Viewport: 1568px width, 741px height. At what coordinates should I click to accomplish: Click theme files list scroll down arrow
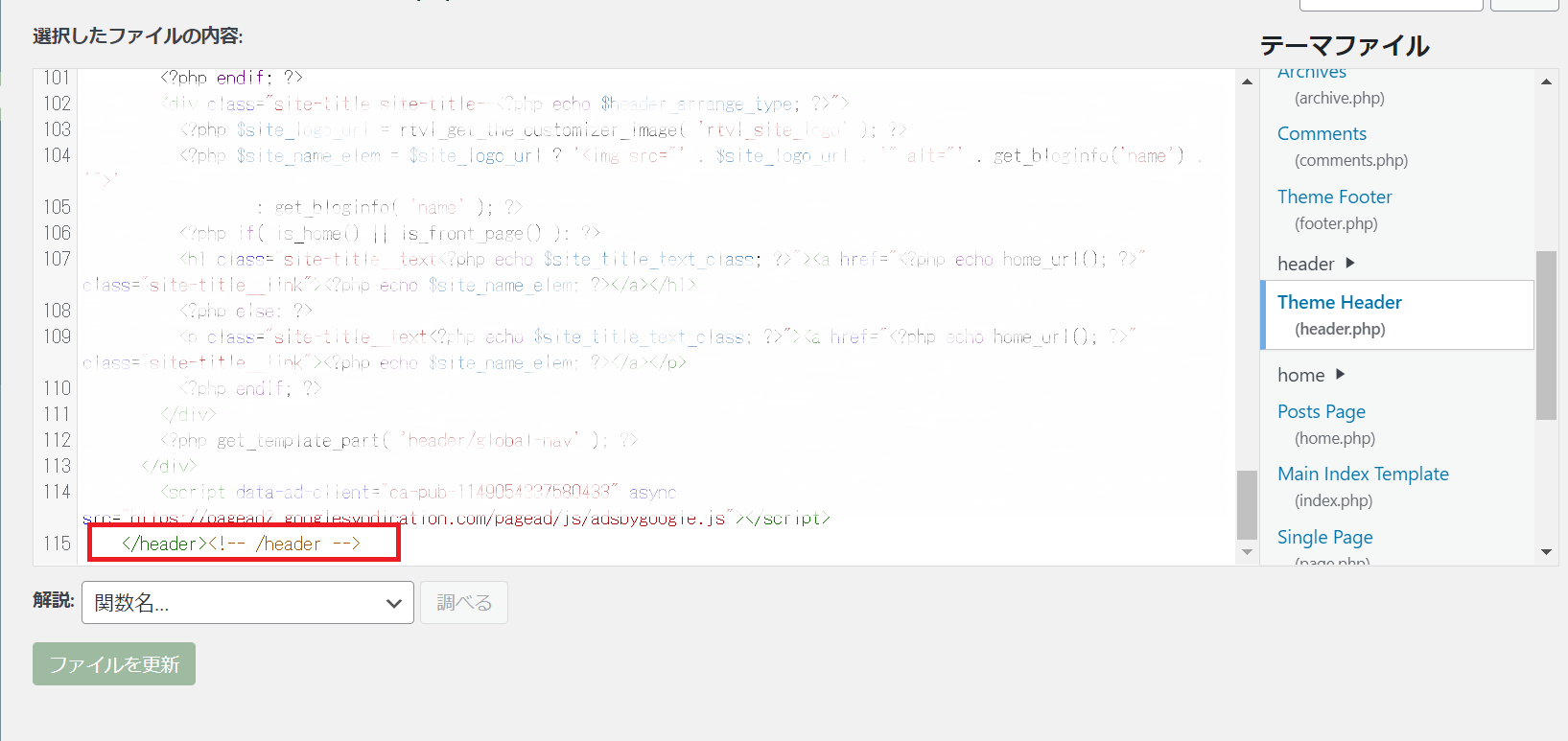click(1546, 552)
